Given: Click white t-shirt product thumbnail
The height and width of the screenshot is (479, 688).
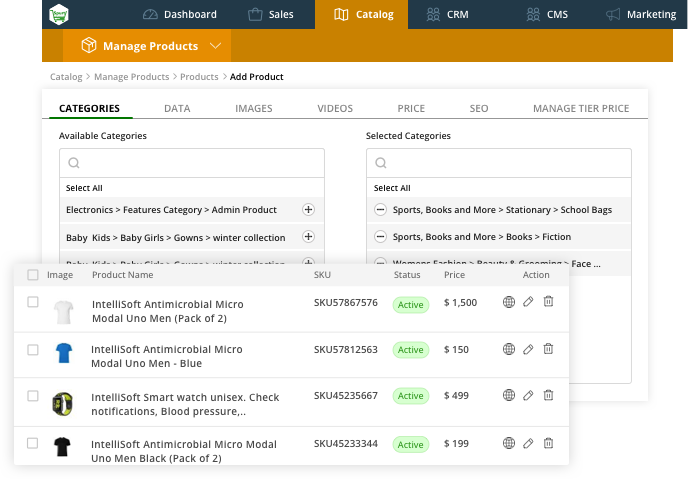Looking at the screenshot, I should (63, 312).
